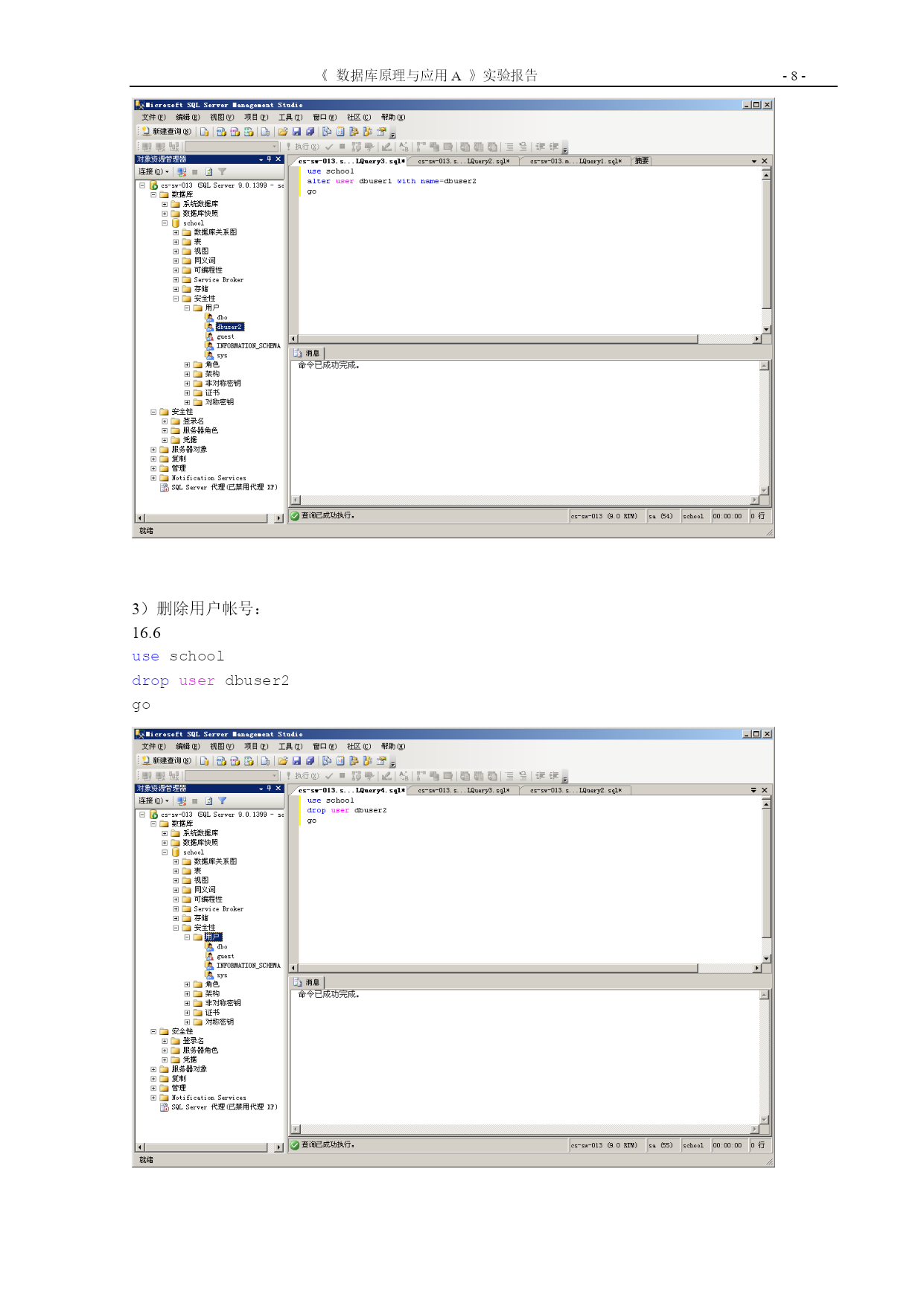Screen dimensions: 924x1306
Task: Select Notification Services node in upper tree
Action: [x=208, y=479]
